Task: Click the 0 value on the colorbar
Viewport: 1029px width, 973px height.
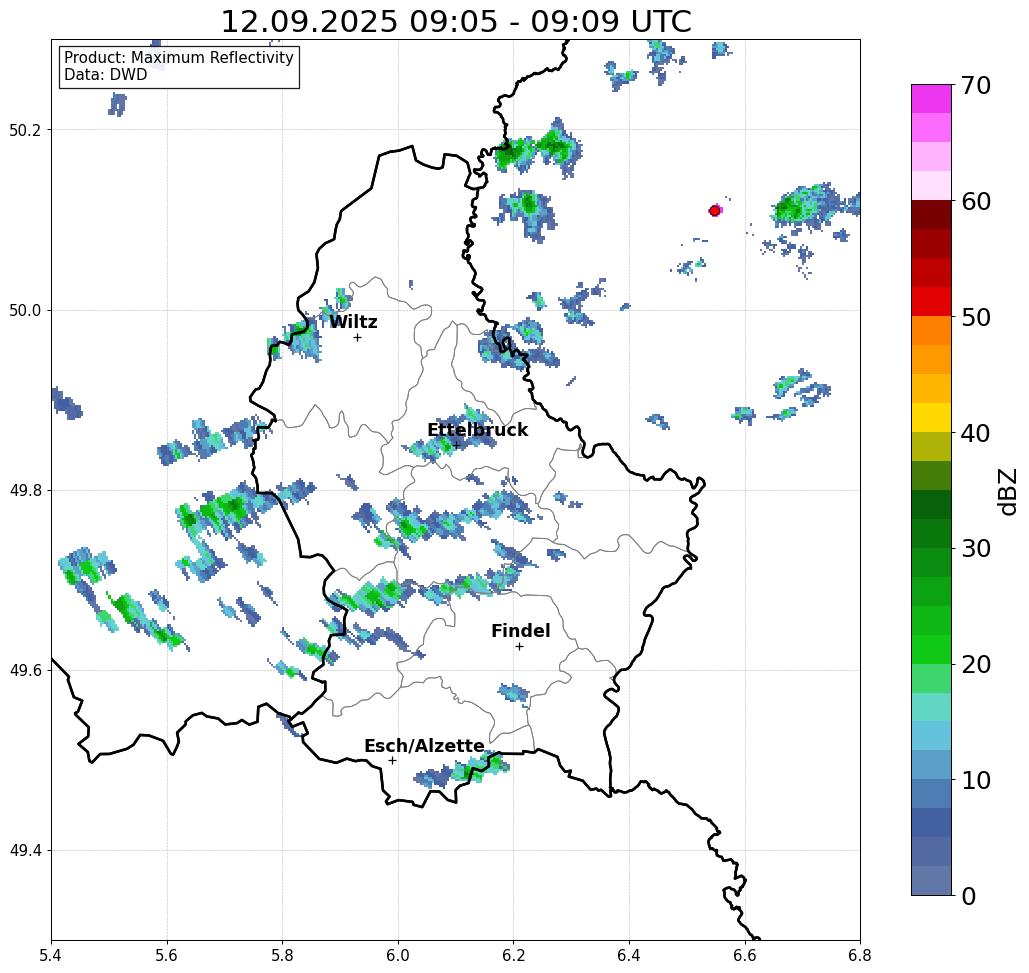Action: [x=969, y=896]
